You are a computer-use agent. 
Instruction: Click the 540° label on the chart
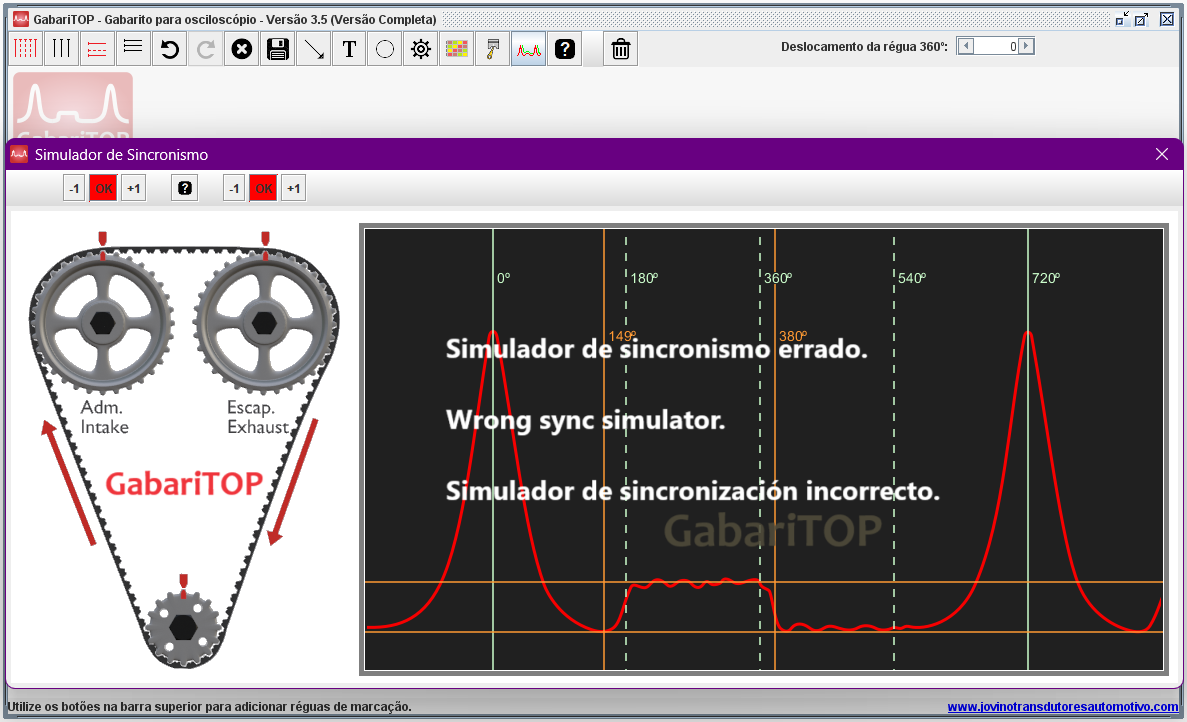912,279
